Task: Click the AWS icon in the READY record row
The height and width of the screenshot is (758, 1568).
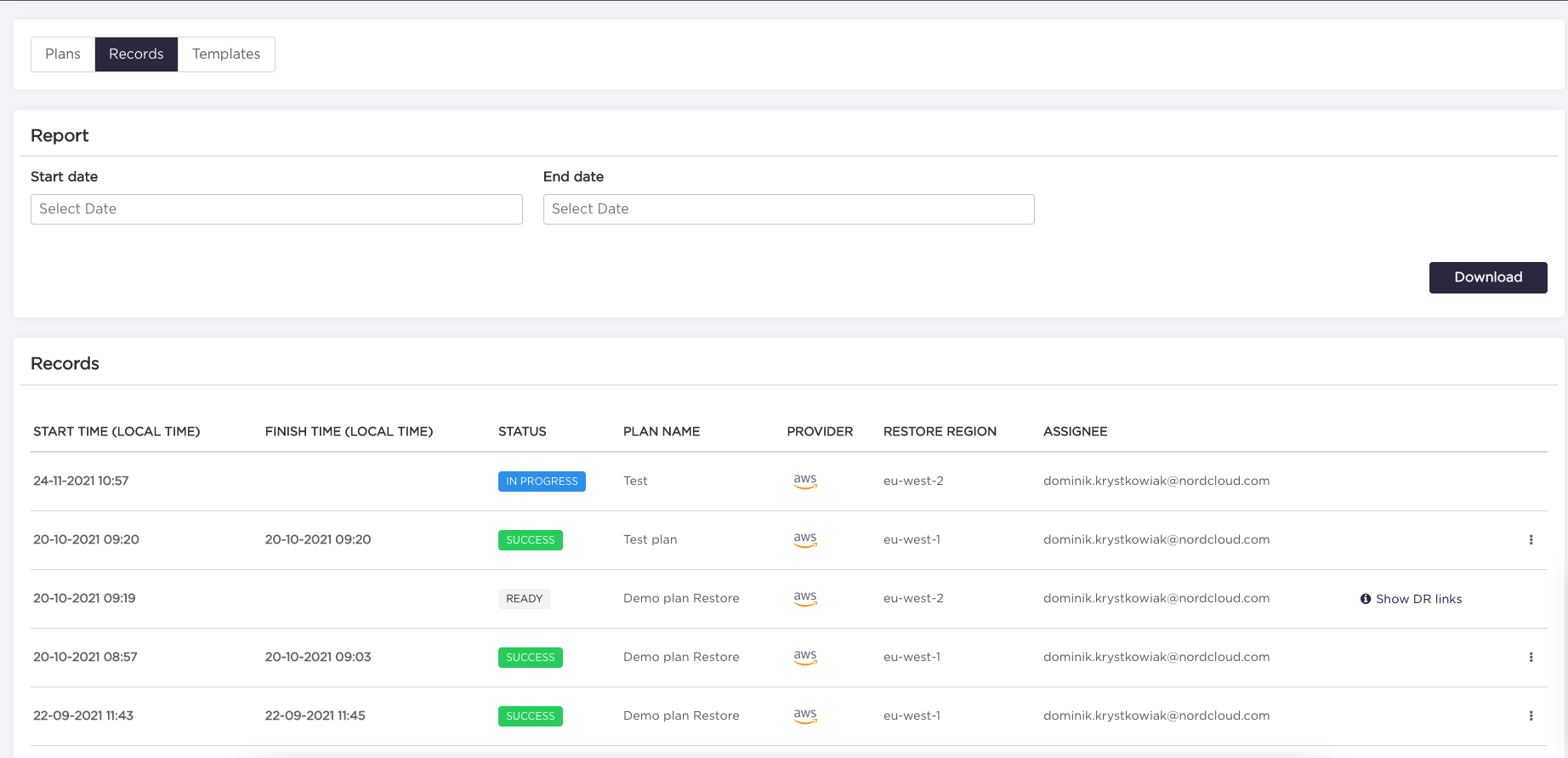Action: pos(804,598)
